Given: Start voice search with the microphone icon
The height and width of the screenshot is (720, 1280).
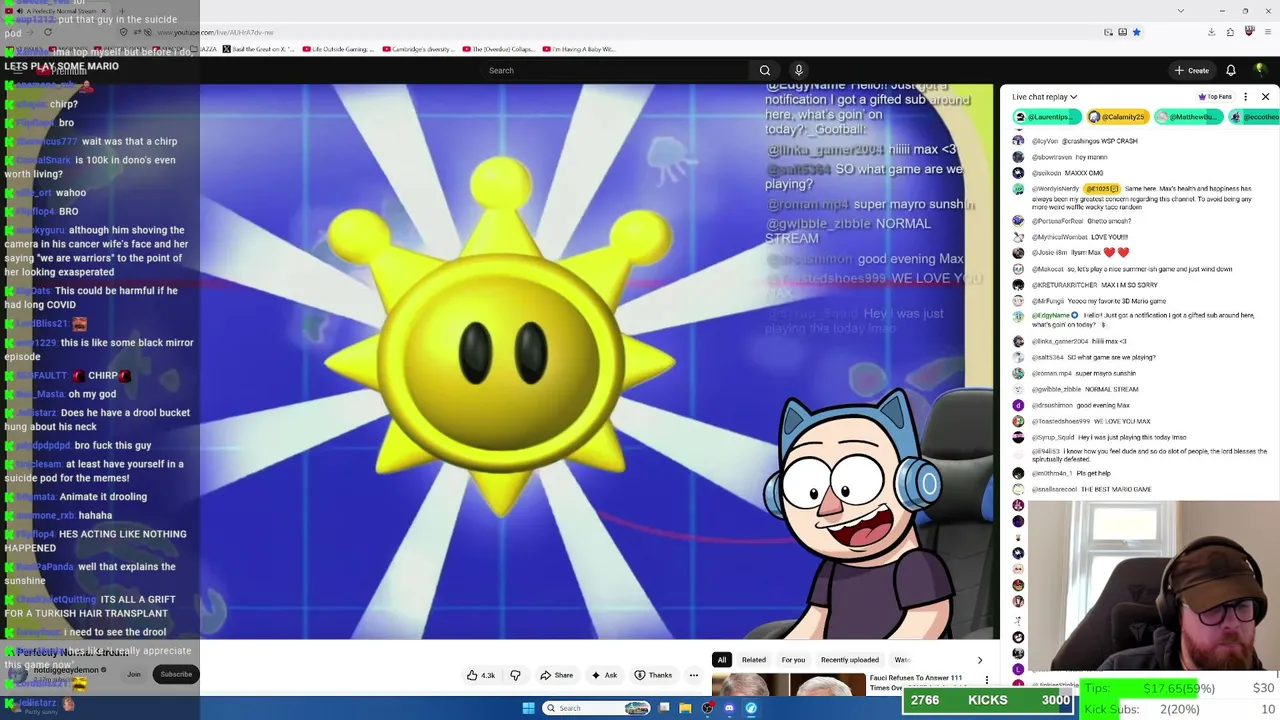Looking at the screenshot, I should coord(798,70).
